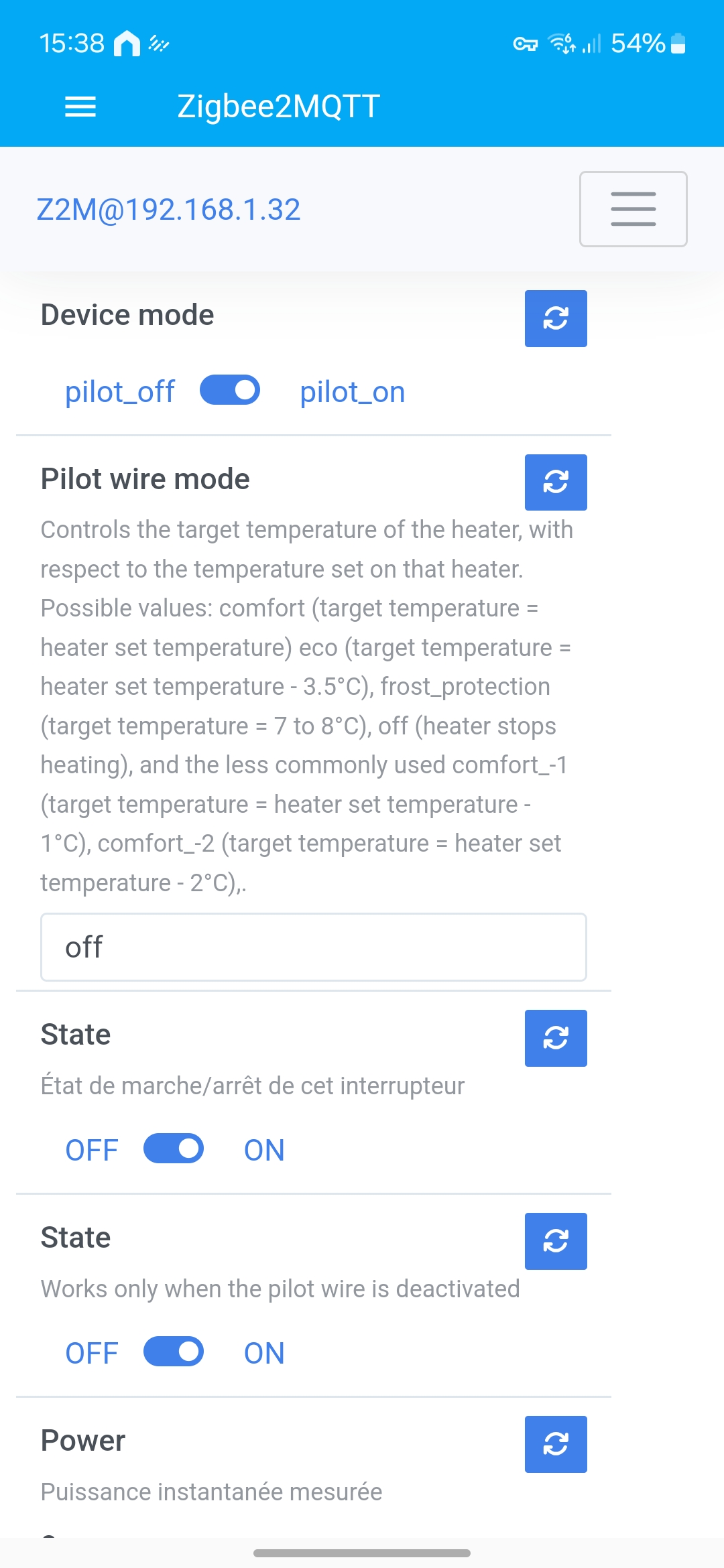The height and width of the screenshot is (1568, 724).
Task: Toggle the Device mode pilot switch
Action: (x=230, y=390)
